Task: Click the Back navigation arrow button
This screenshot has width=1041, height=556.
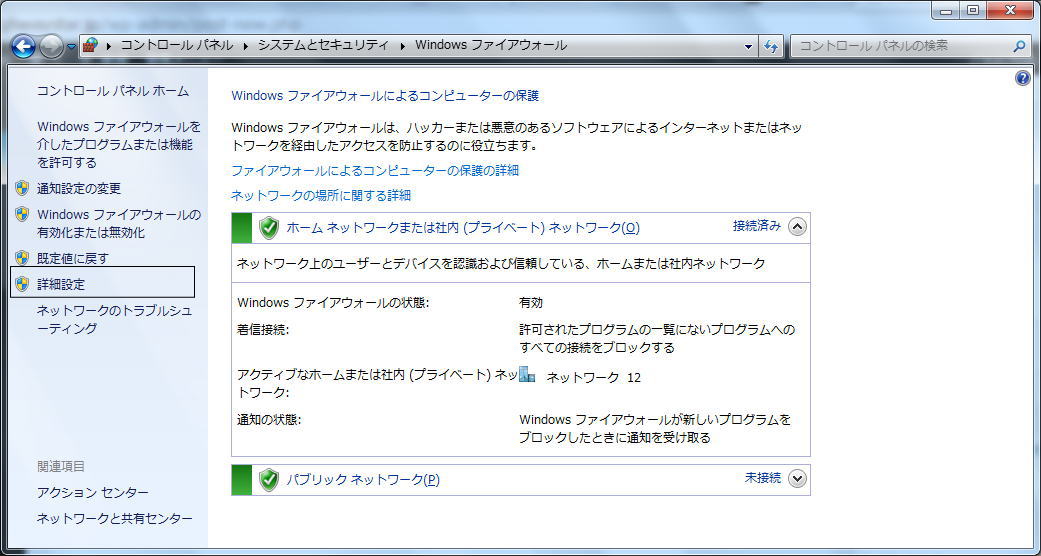Action: 23,46
